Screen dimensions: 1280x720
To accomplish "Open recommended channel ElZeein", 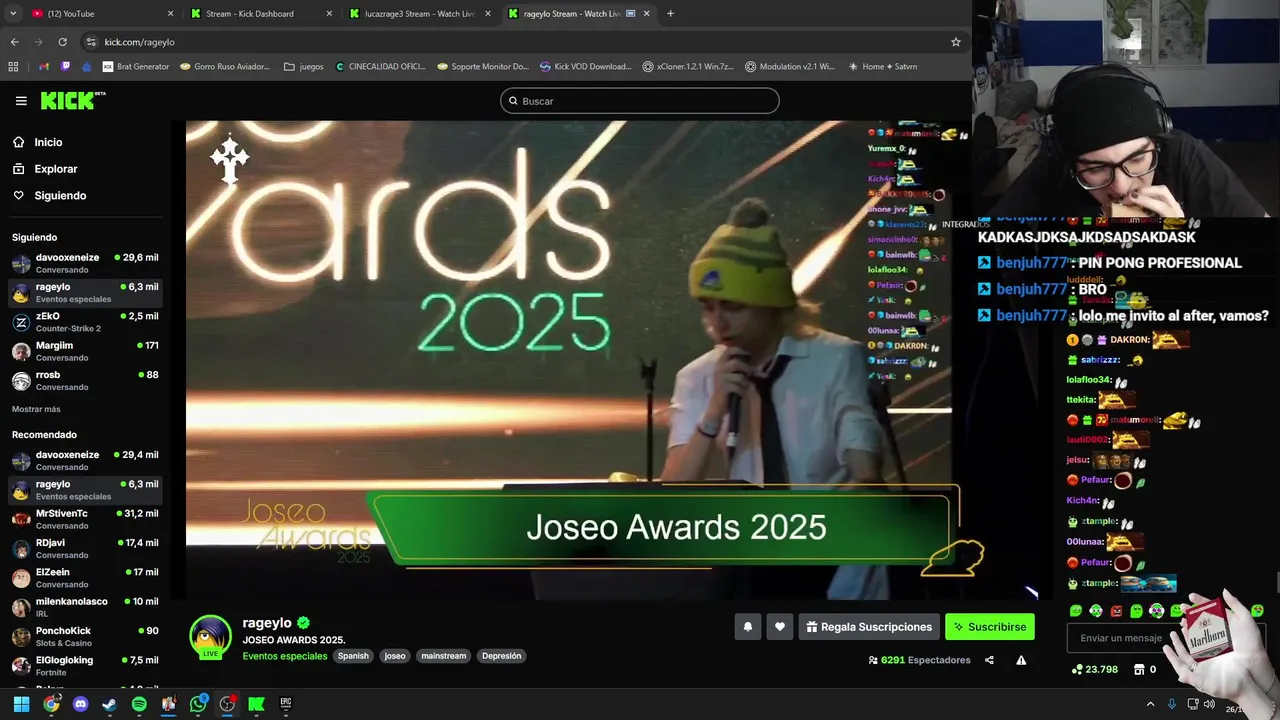I will point(85,578).
